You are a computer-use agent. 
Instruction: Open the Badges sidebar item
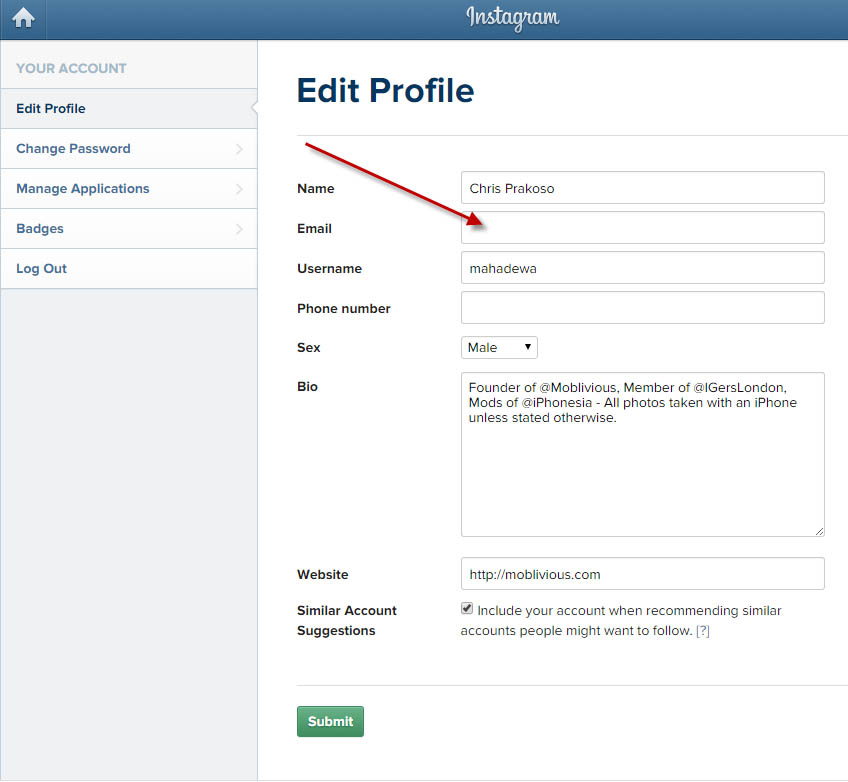coord(40,229)
